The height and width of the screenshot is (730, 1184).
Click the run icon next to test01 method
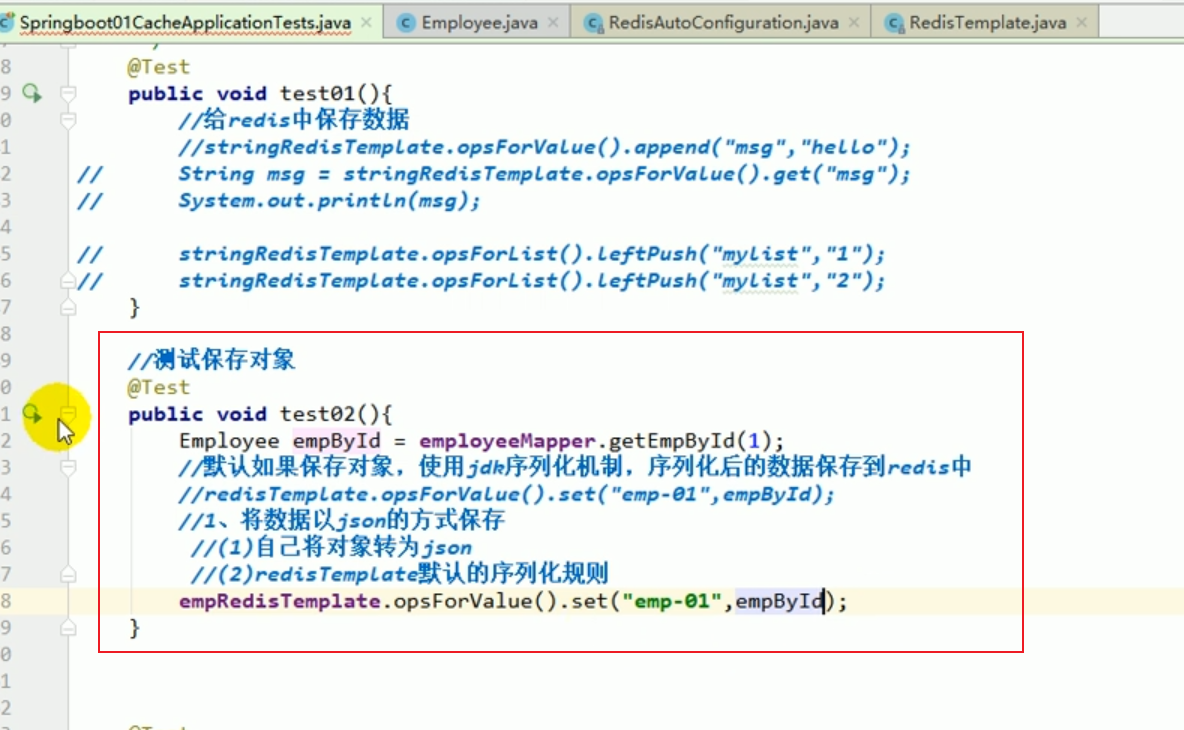pos(30,93)
